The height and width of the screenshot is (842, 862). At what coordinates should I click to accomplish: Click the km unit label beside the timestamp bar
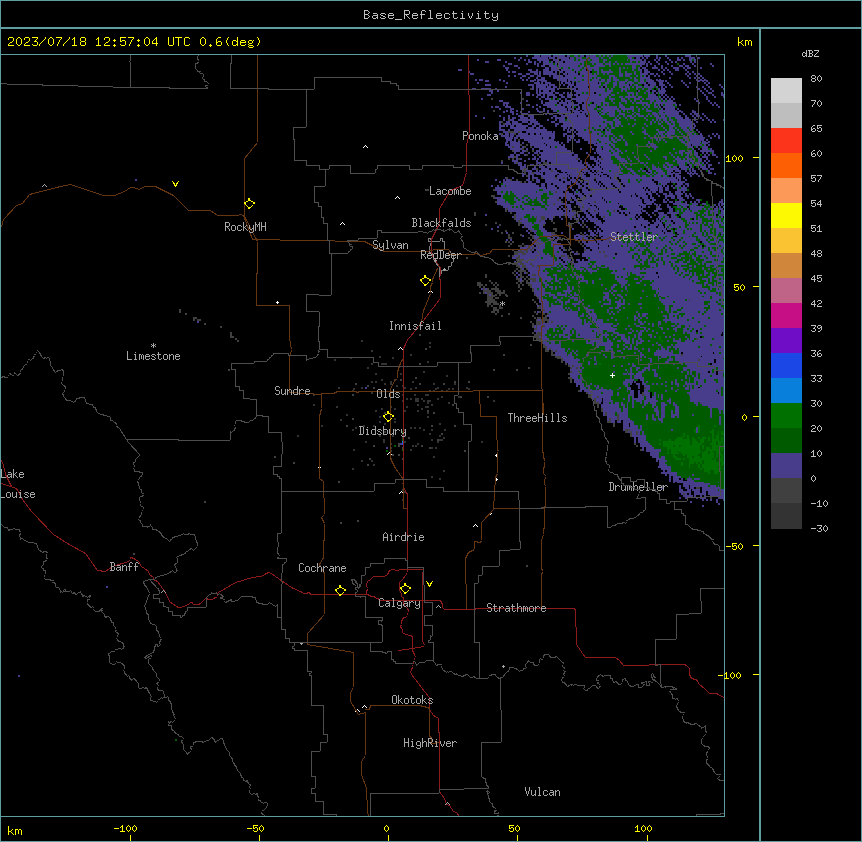[745, 42]
